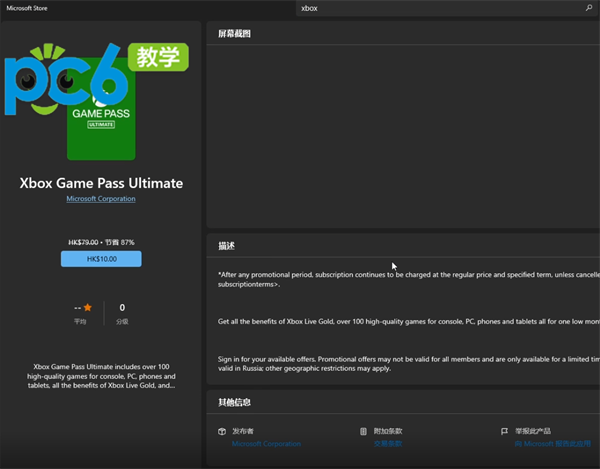Click the search magnifier icon
This screenshot has height=469, width=600.
589,8
